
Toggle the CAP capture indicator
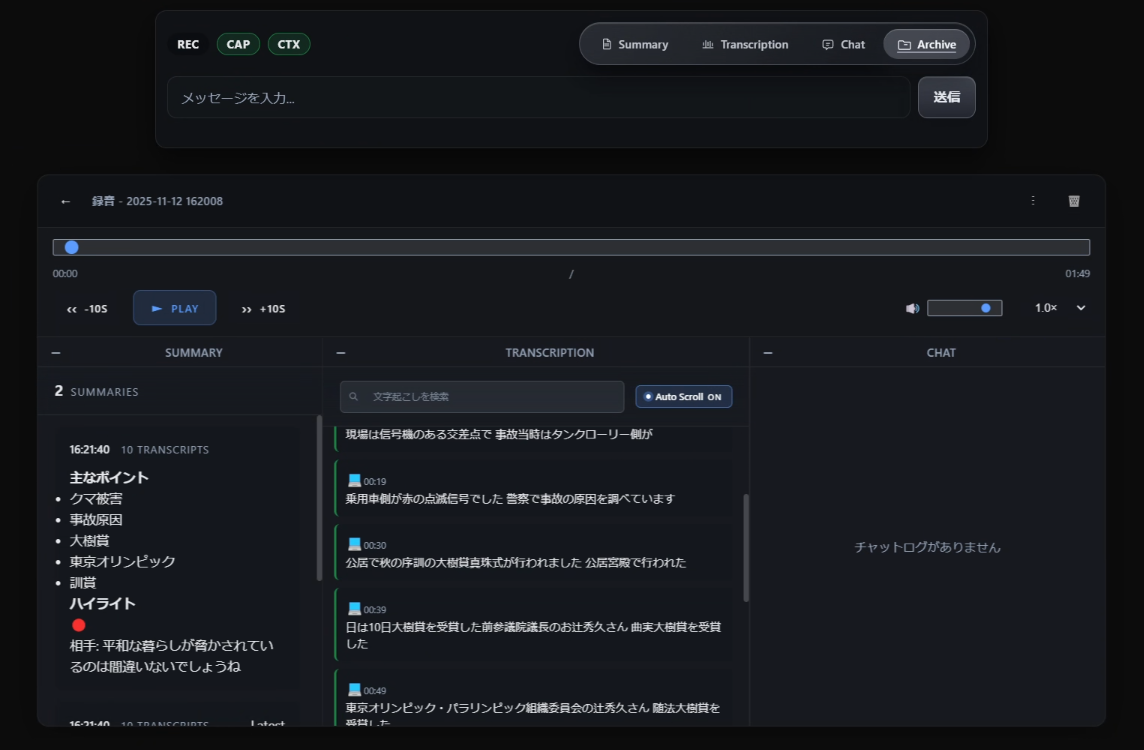pos(238,44)
